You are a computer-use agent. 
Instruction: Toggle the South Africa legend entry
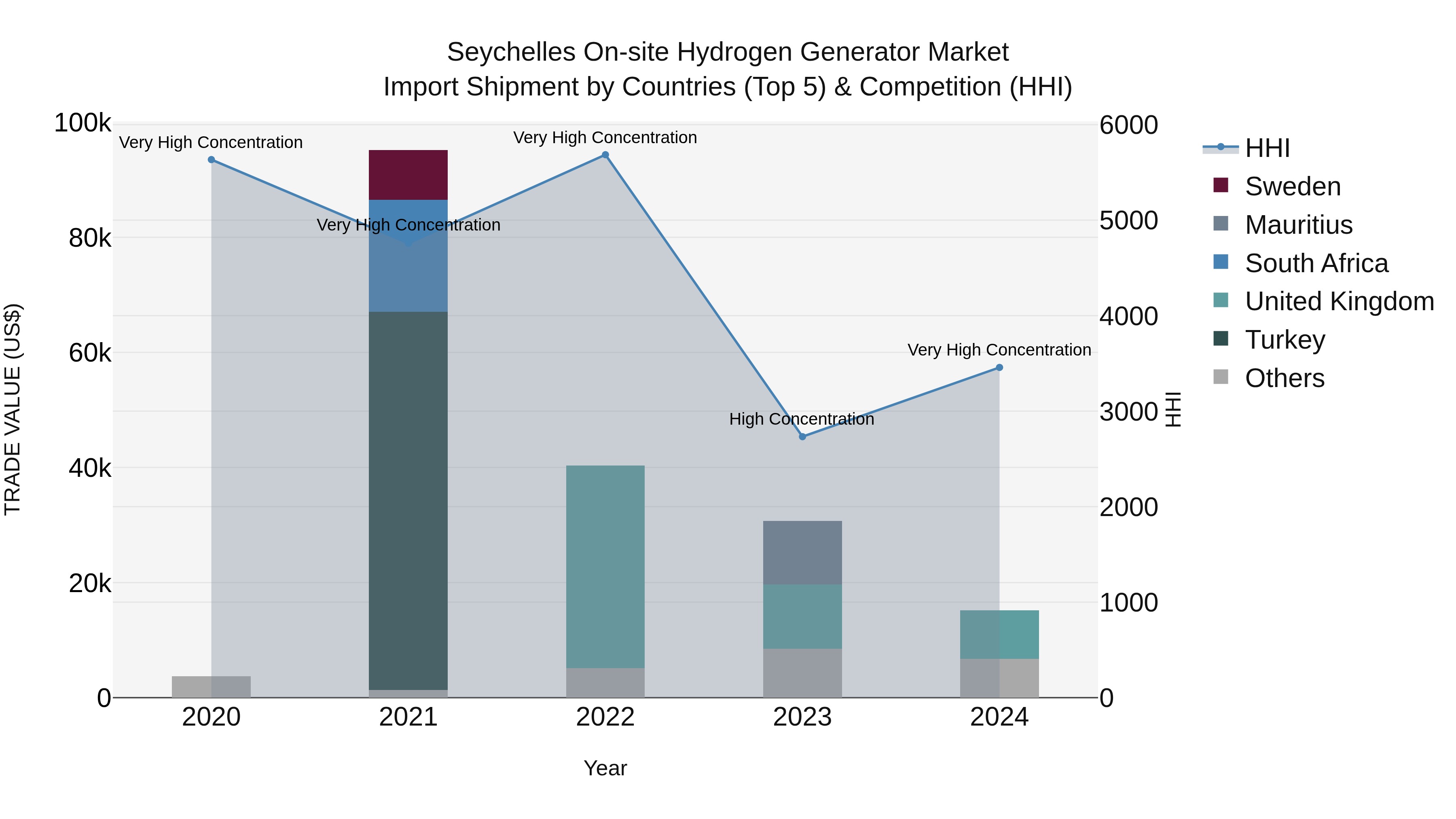[1301, 263]
